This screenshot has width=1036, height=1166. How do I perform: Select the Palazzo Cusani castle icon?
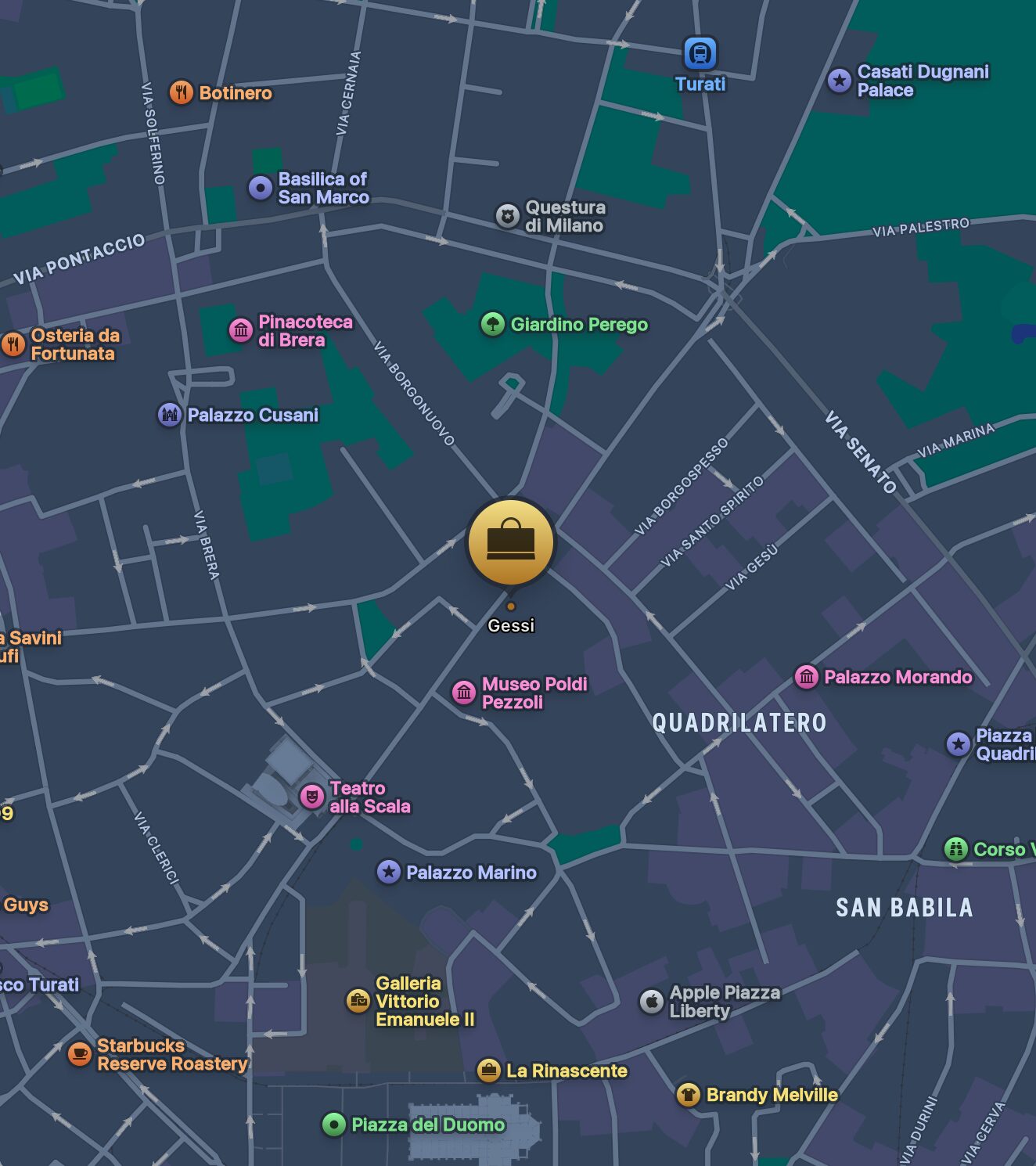coord(167,415)
